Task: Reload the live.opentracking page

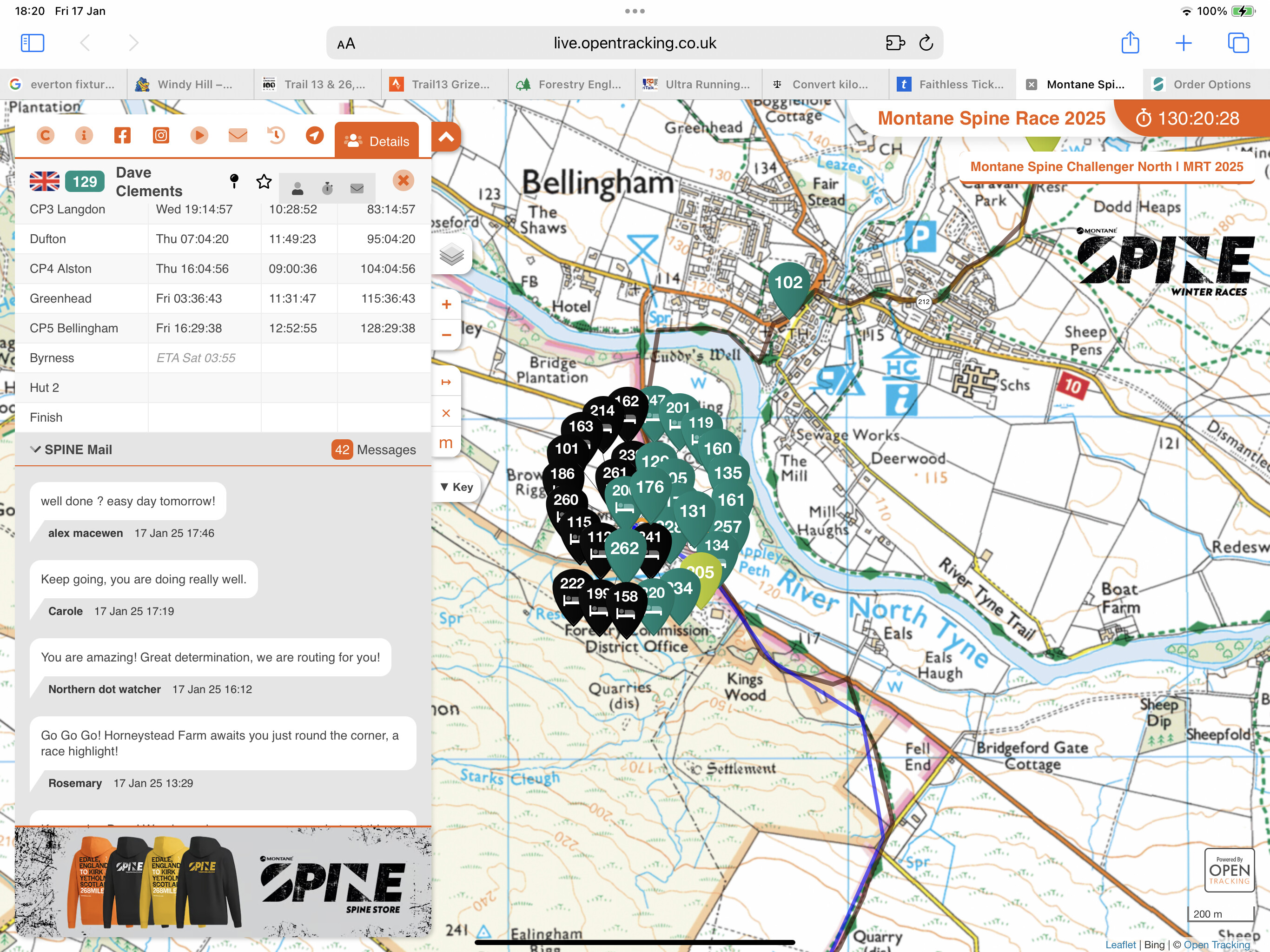Action: click(x=926, y=43)
